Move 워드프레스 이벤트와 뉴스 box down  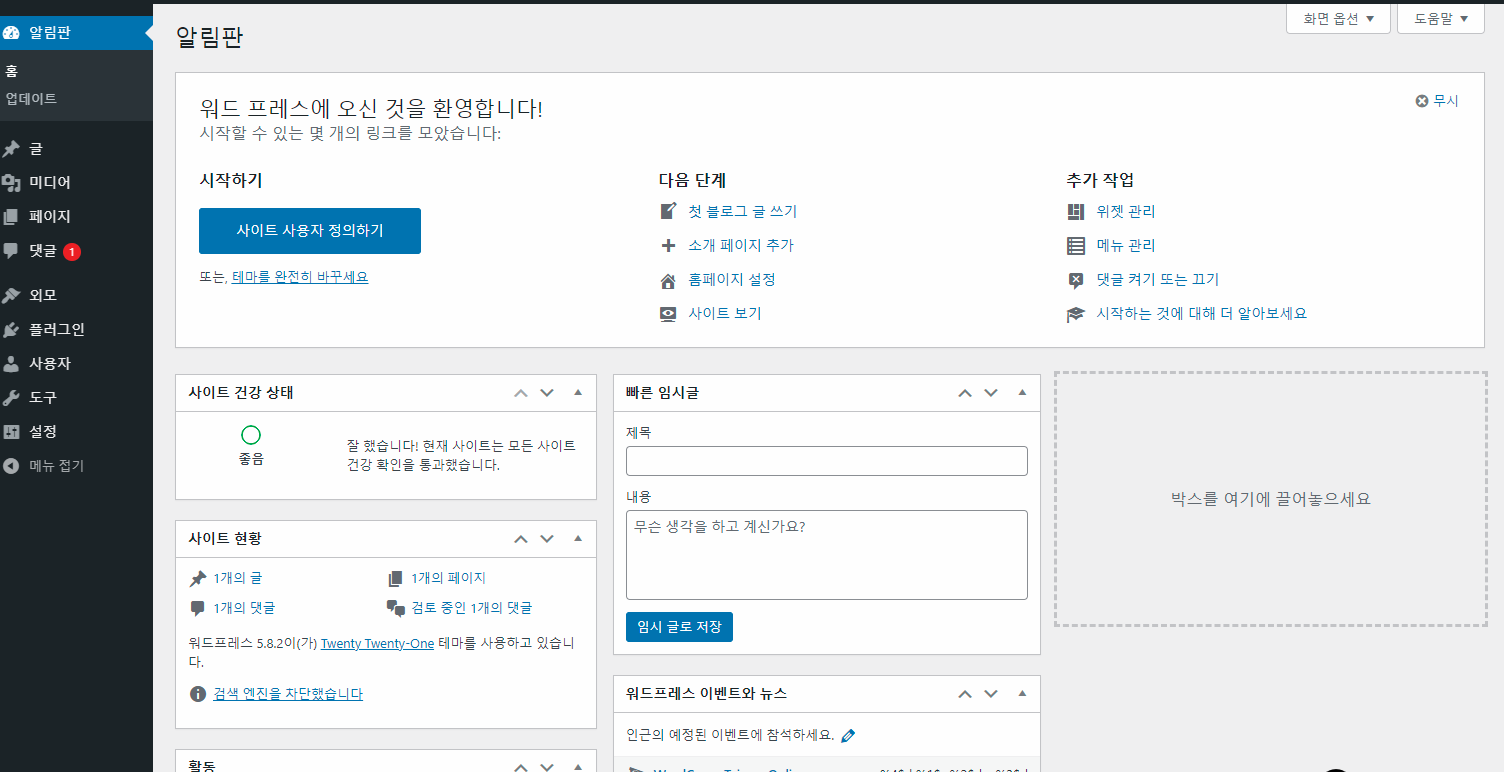[x=991, y=693]
